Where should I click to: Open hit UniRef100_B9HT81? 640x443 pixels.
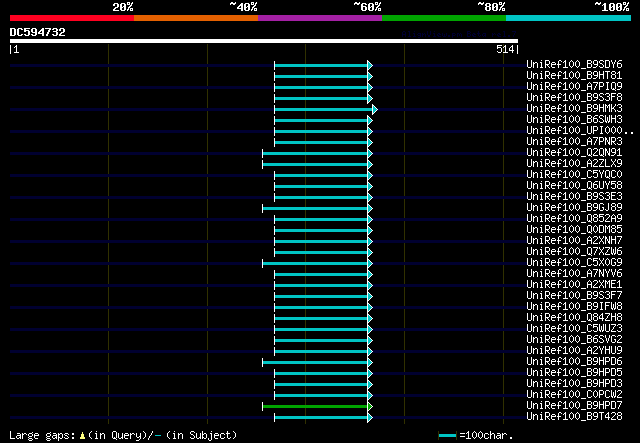pos(574,76)
